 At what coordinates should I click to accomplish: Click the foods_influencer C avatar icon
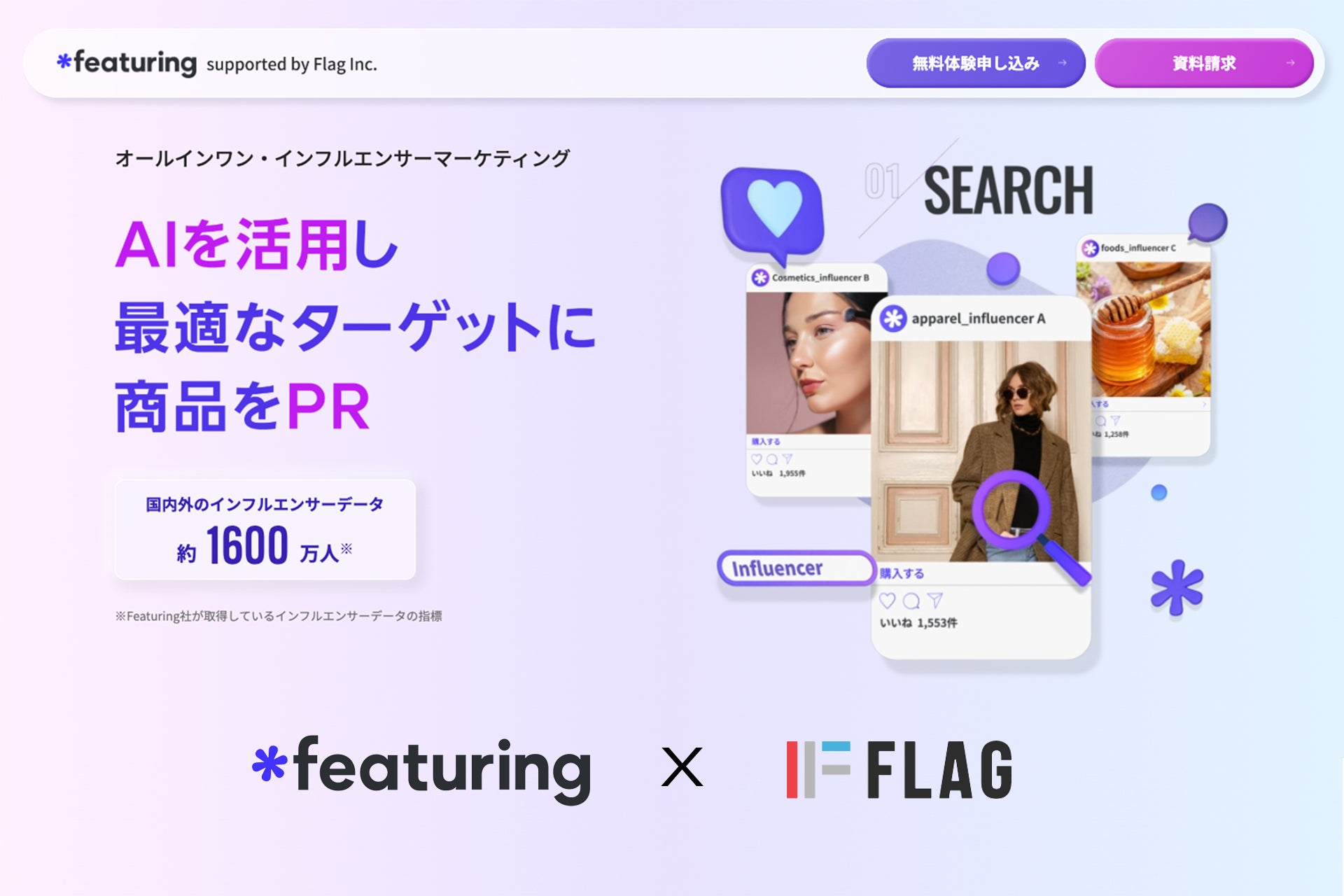click(1090, 248)
